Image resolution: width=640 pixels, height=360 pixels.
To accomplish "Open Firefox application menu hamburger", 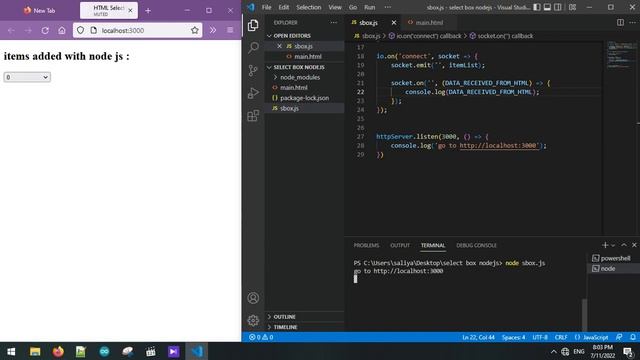I will tap(230, 30).
